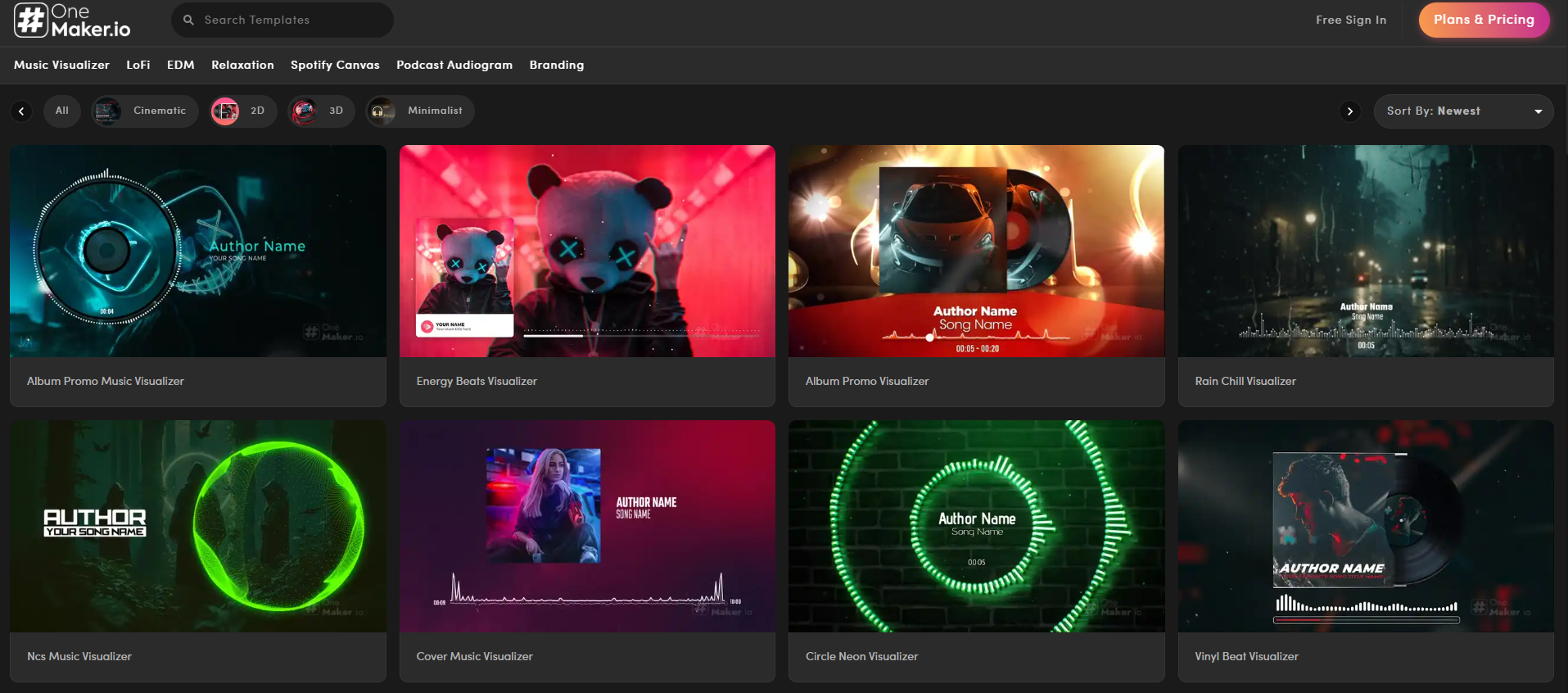Open the OneMaker.io logo home link
The height and width of the screenshot is (693, 1568).
[72, 20]
